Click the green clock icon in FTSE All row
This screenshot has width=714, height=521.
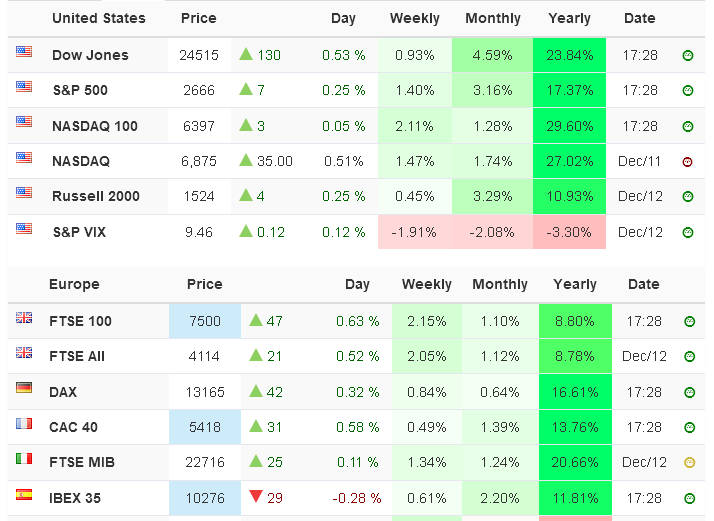click(689, 356)
